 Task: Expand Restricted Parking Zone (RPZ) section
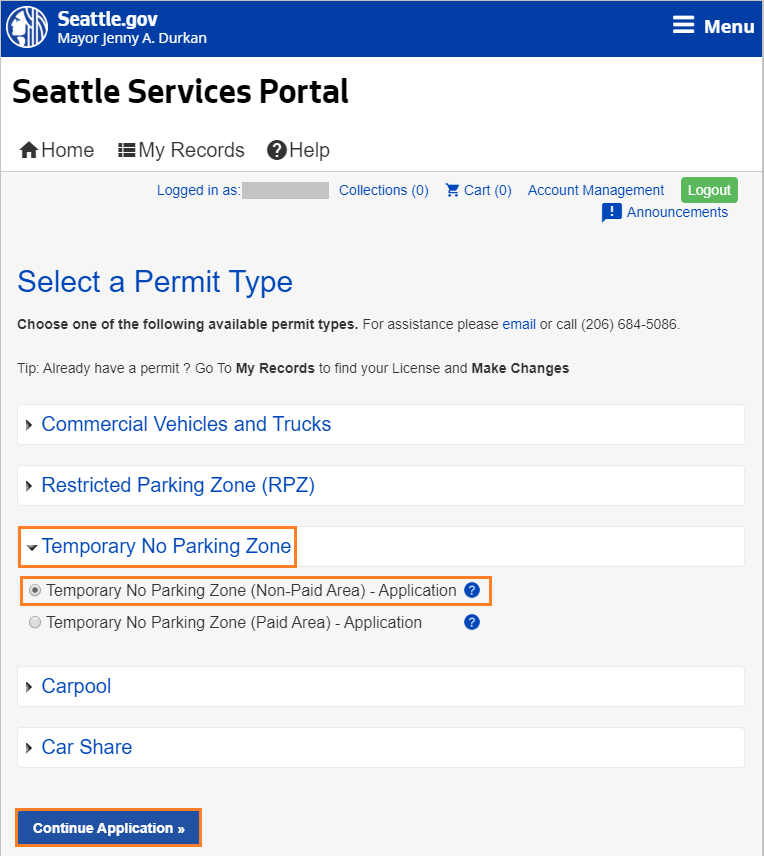[178, 485]
